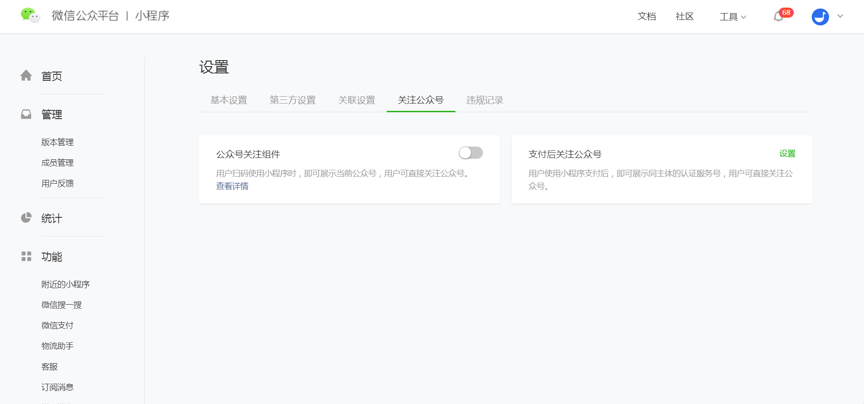Click the 公众号关注组件 card title
Image resolution: width=864 pixels, height=404 pixels.
tap(248, 154)
